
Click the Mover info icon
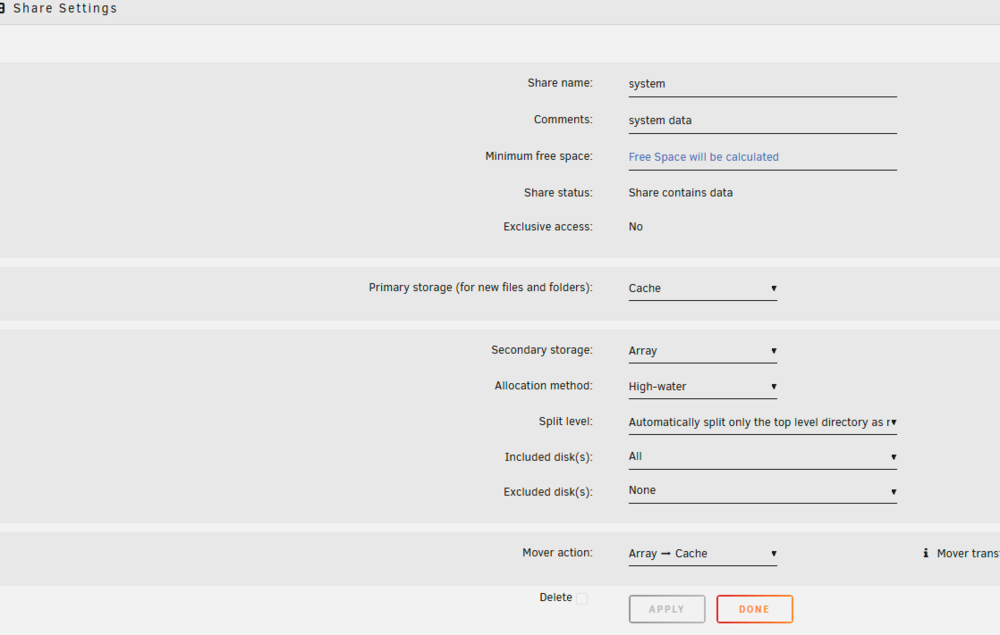coord(925,553)
